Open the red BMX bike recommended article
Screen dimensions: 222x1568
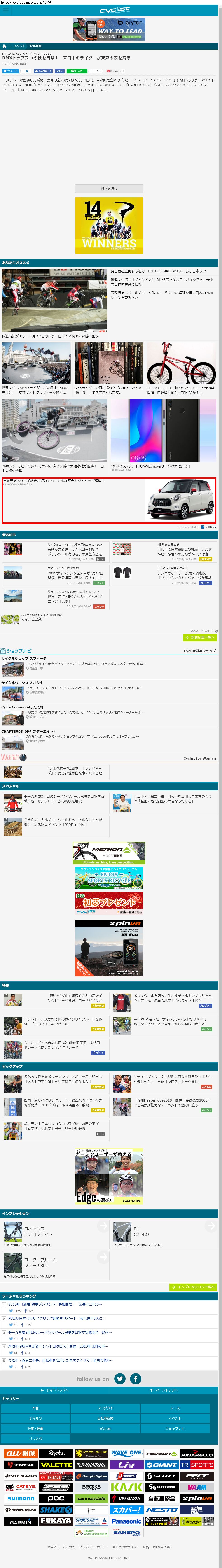181,363
